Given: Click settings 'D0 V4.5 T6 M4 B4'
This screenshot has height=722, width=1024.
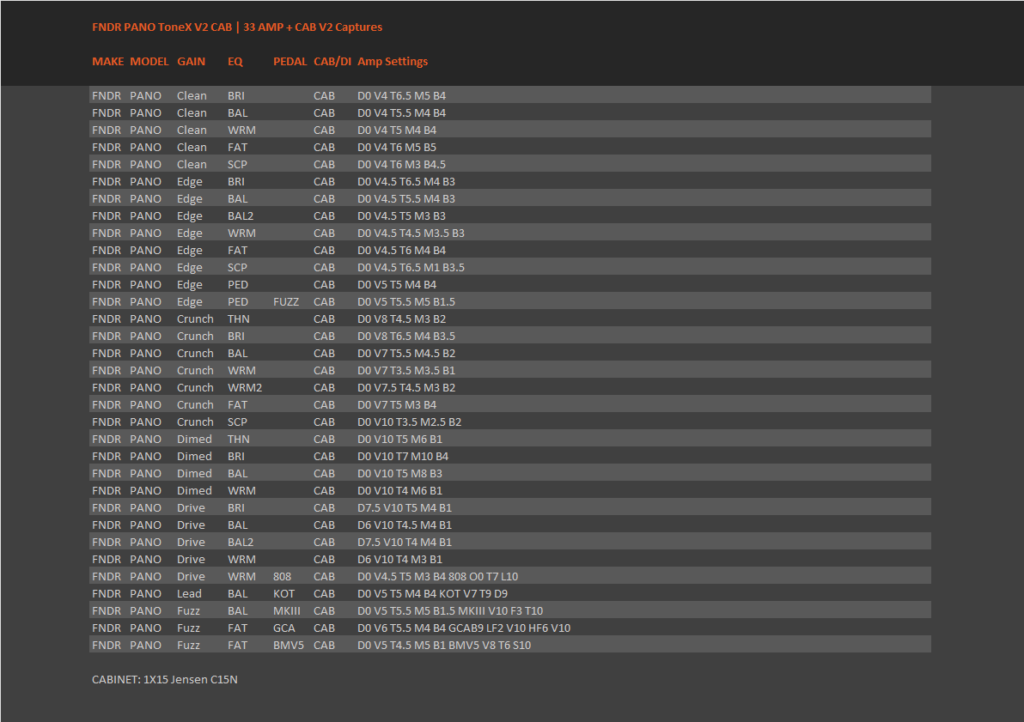Looking at the screenshot, I should point(402,251).
